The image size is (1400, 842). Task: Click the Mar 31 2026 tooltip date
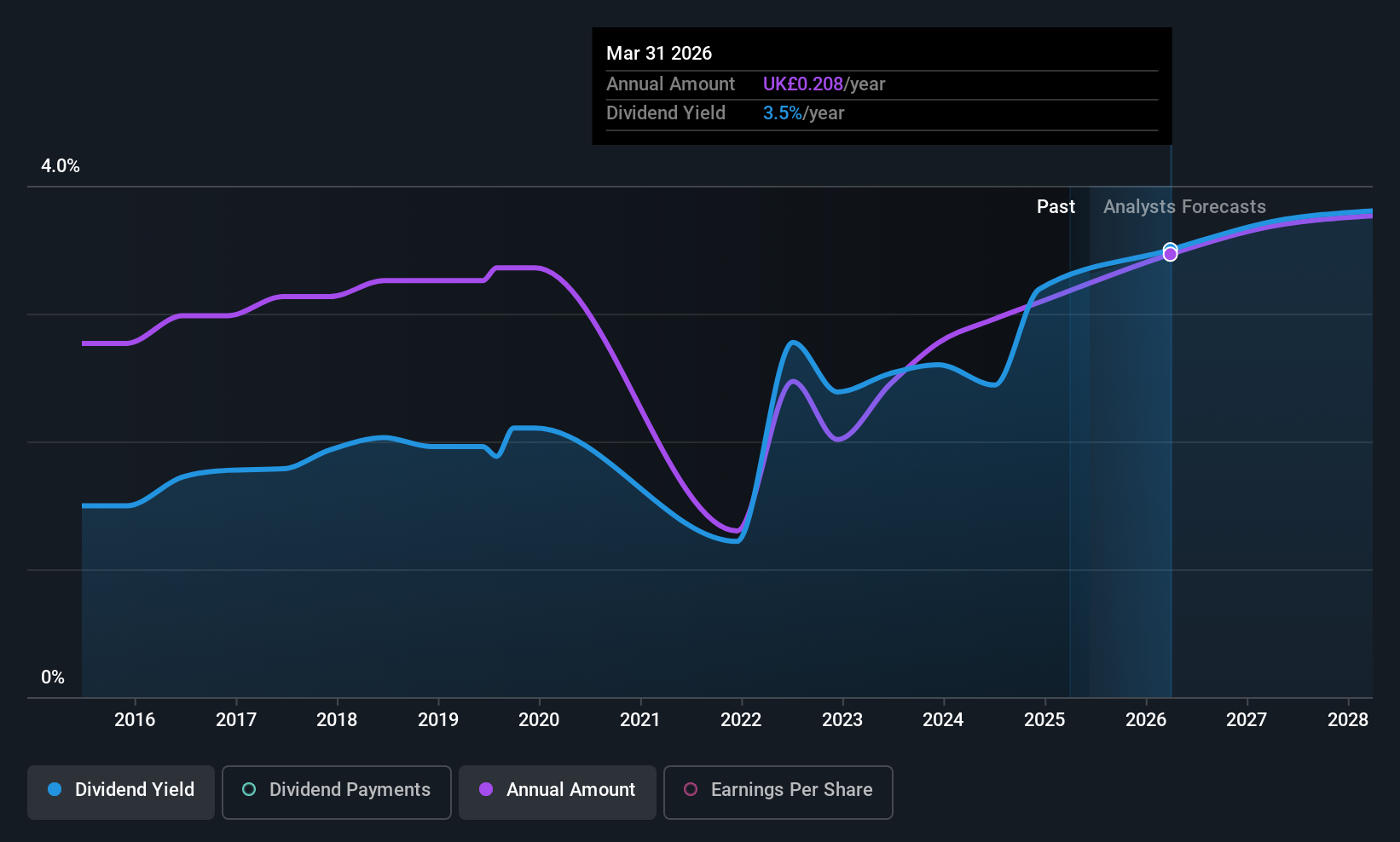[659, 54]
